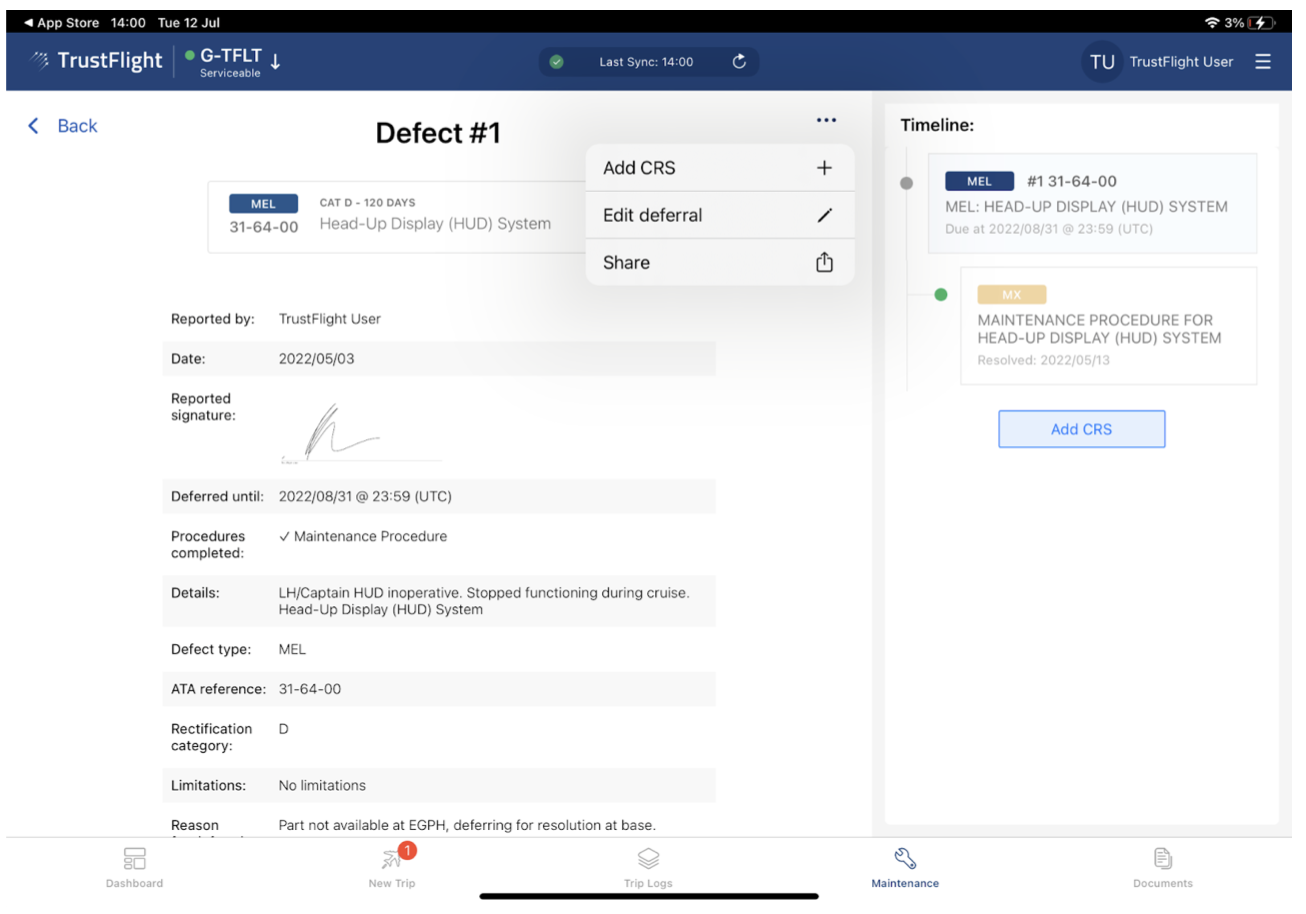Open the three-dot more options menu
The width and height of the screenshot is (1306, 914).
[x=825, y=121]
